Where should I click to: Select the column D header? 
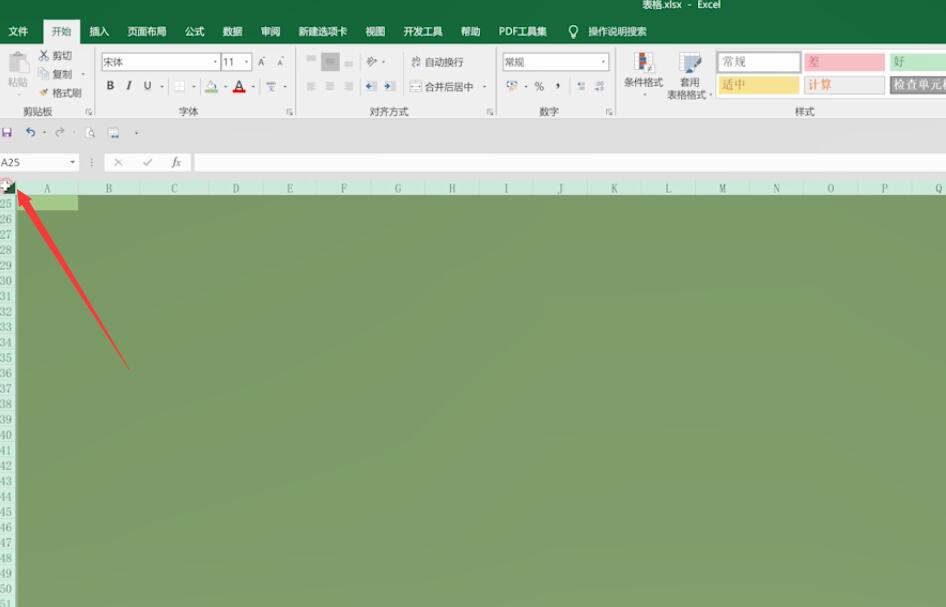(x=236, y=188)
